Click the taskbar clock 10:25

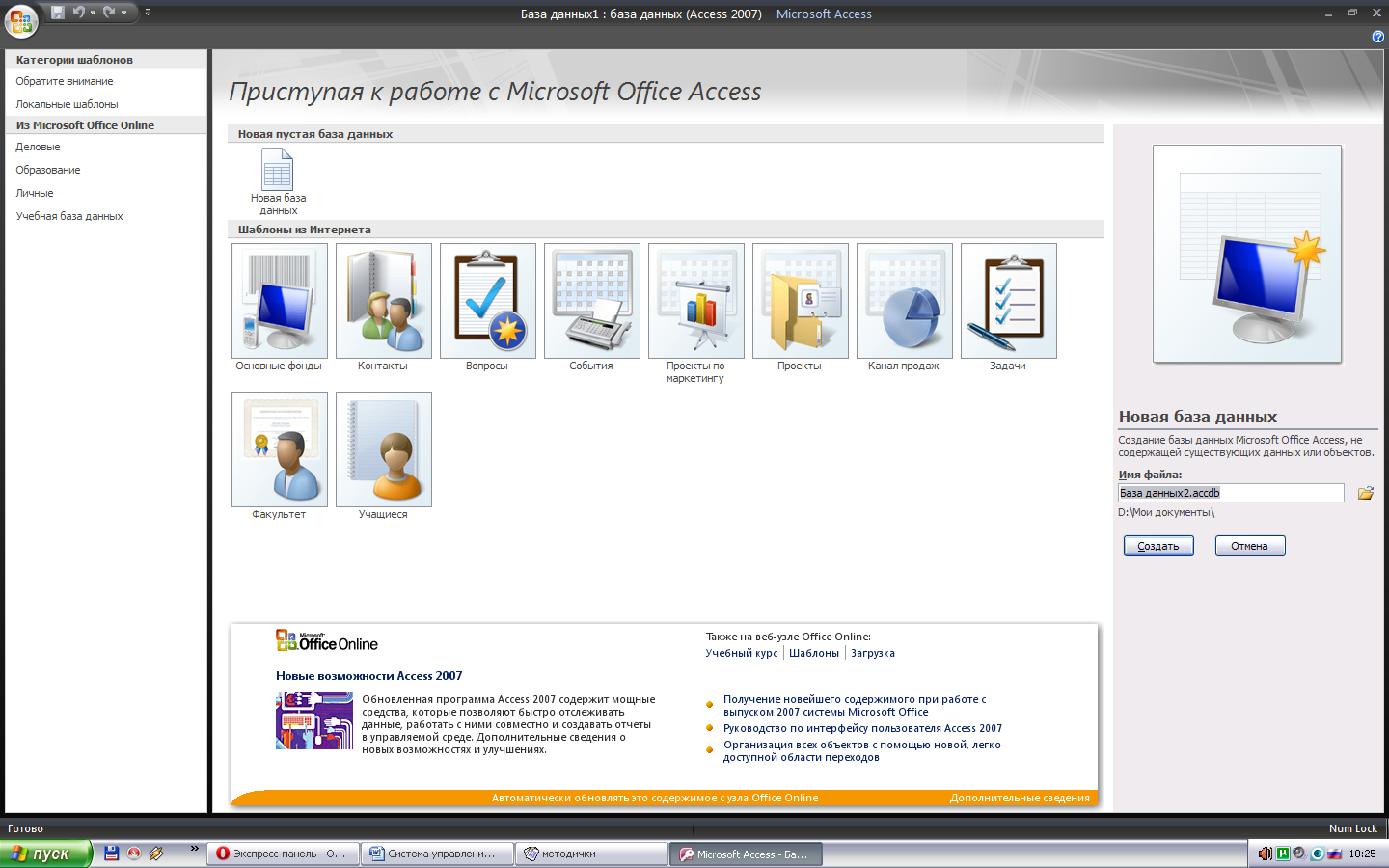[x=1362, y=854]
